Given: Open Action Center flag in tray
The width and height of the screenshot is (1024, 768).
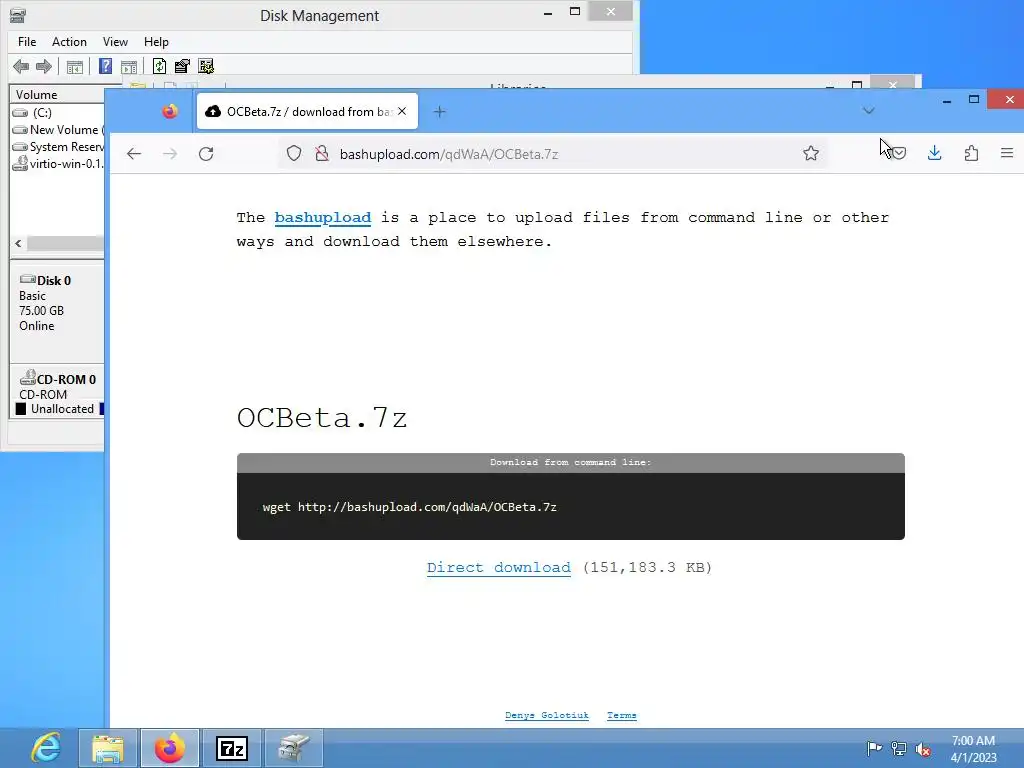Looking at the screenshot, I should click(874, 748).
